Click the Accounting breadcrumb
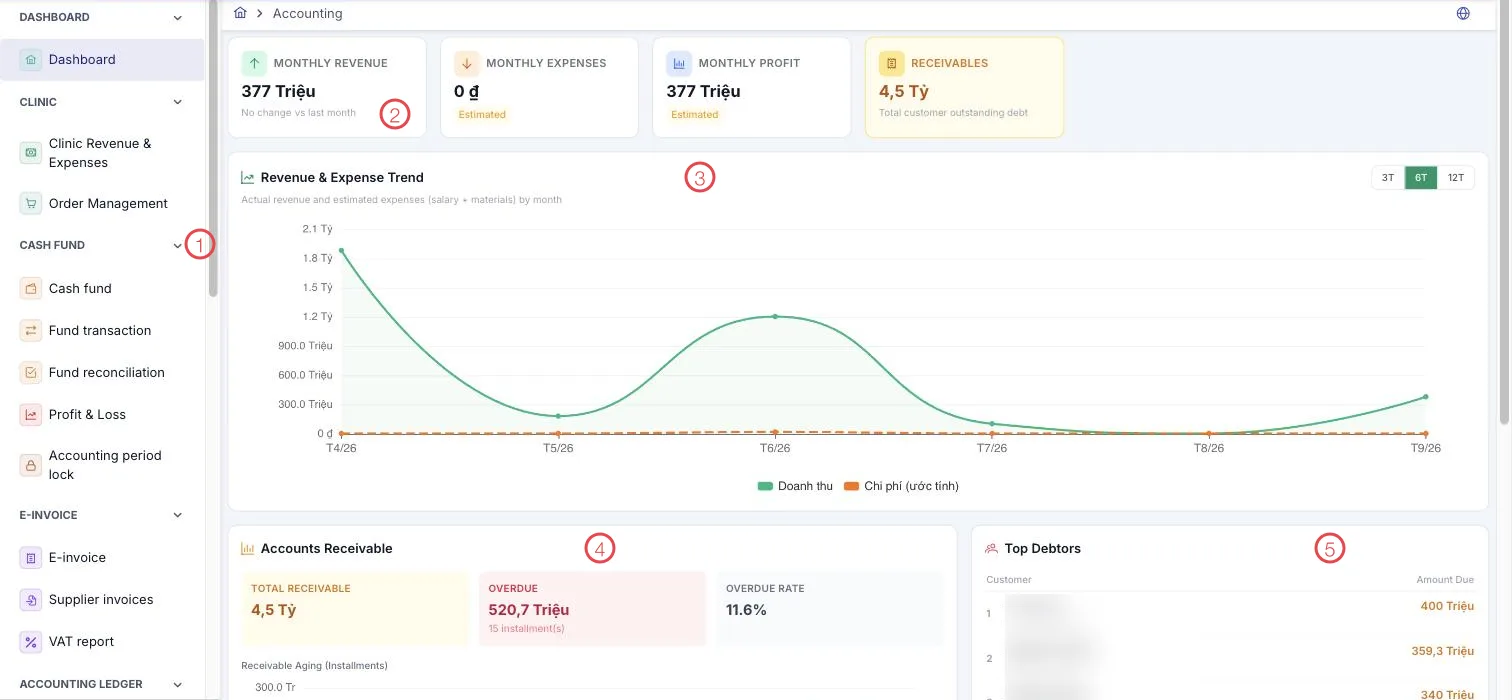Viewport: 1512px width, 700px height. click(307, 14)
